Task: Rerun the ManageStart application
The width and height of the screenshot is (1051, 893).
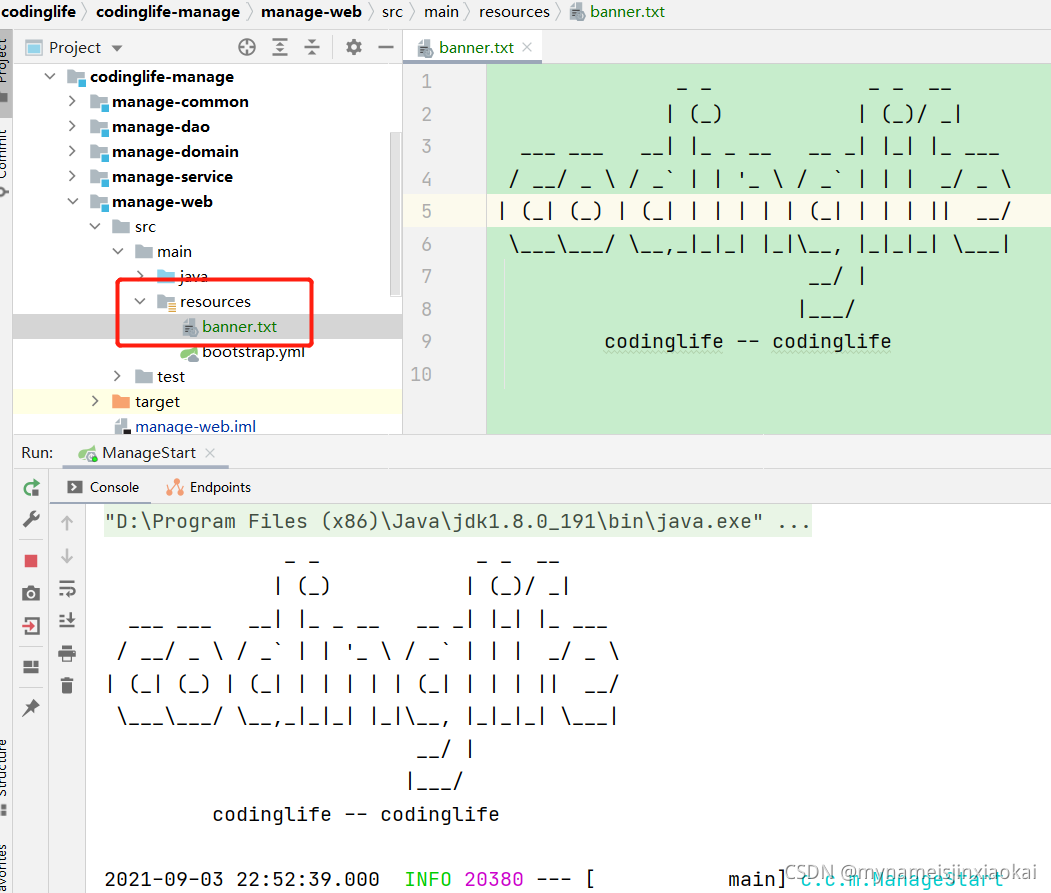Action: pyautogui.click(x=31, y=487)
